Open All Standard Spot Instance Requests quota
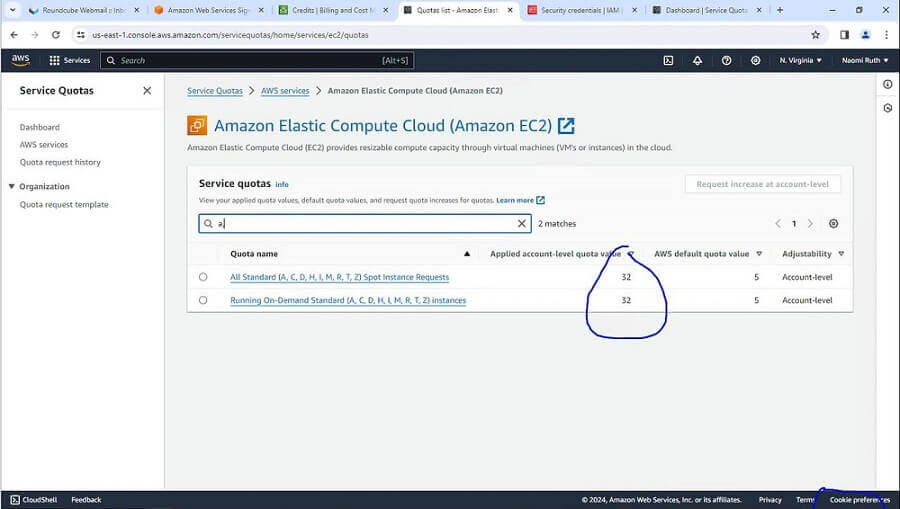 click(340, 277)
